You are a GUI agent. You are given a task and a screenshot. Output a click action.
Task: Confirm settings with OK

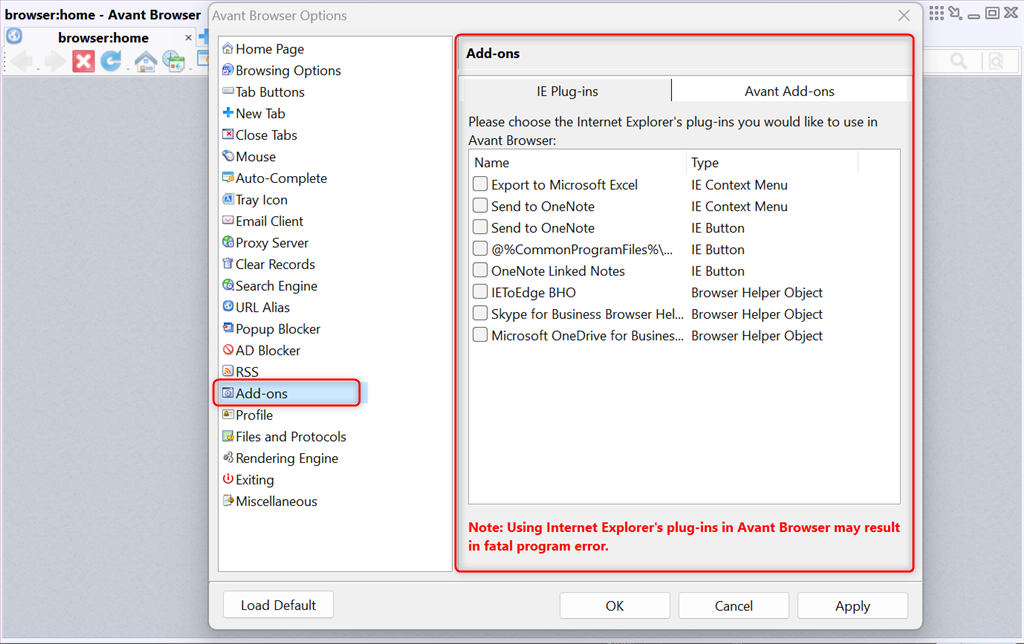(615, 606)
